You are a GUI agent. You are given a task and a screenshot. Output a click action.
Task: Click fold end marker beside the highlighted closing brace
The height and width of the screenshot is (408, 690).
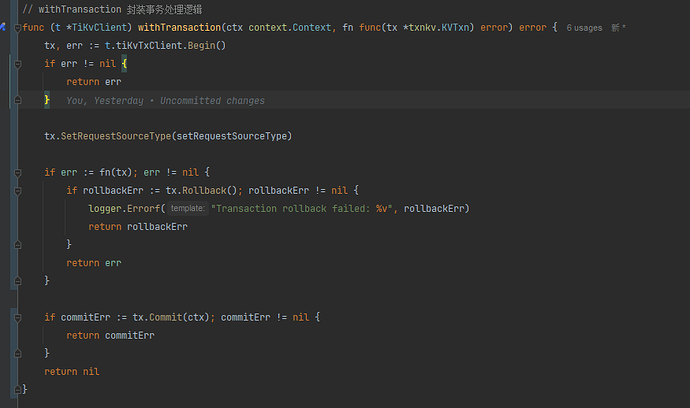tap(17, 100)
